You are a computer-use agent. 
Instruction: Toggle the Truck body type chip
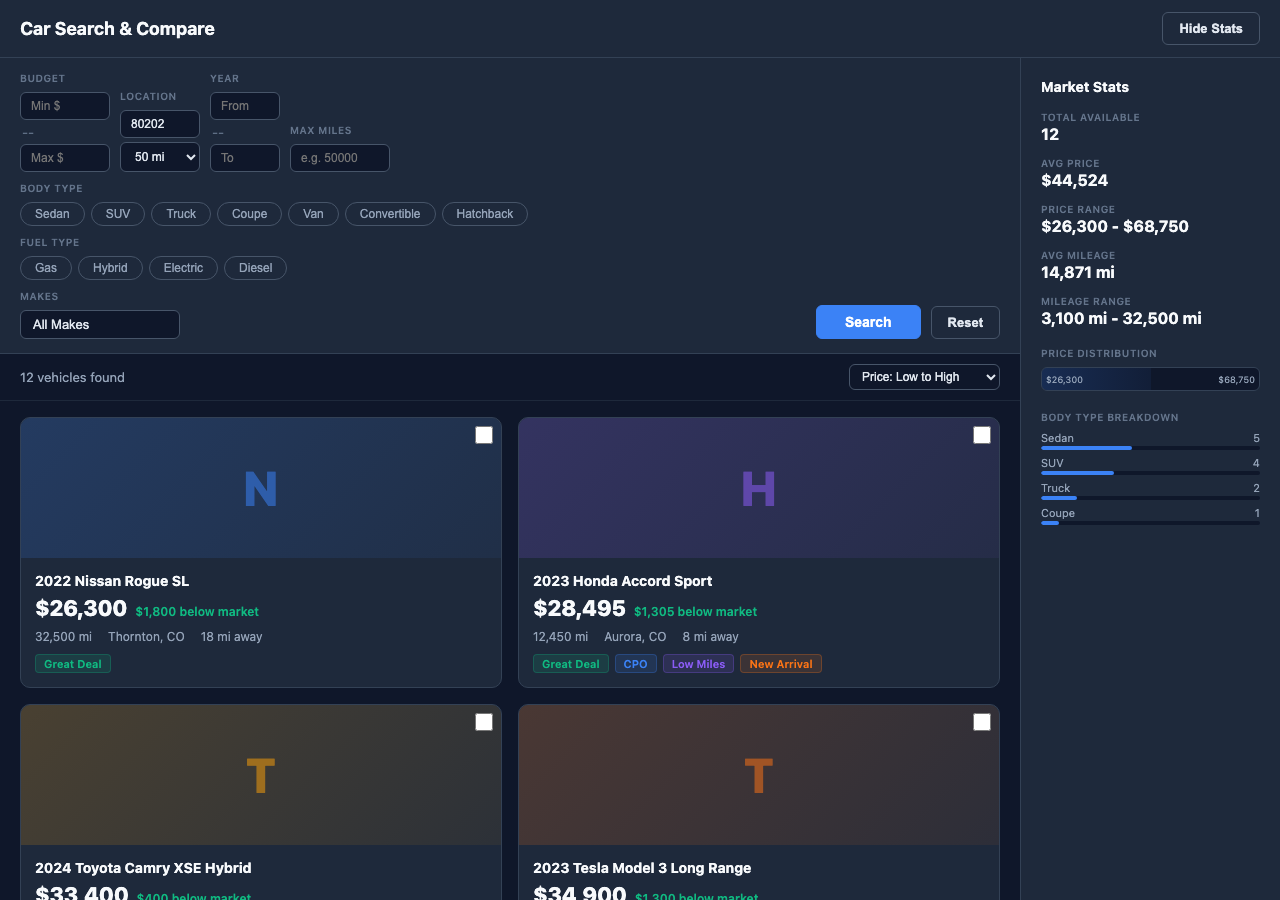pyautogui.click(x=181, y=214)
